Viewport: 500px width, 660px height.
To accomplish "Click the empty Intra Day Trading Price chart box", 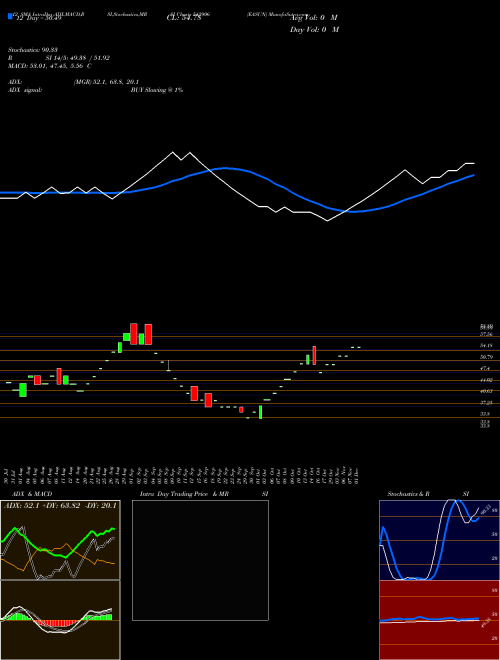I will 200,560.
